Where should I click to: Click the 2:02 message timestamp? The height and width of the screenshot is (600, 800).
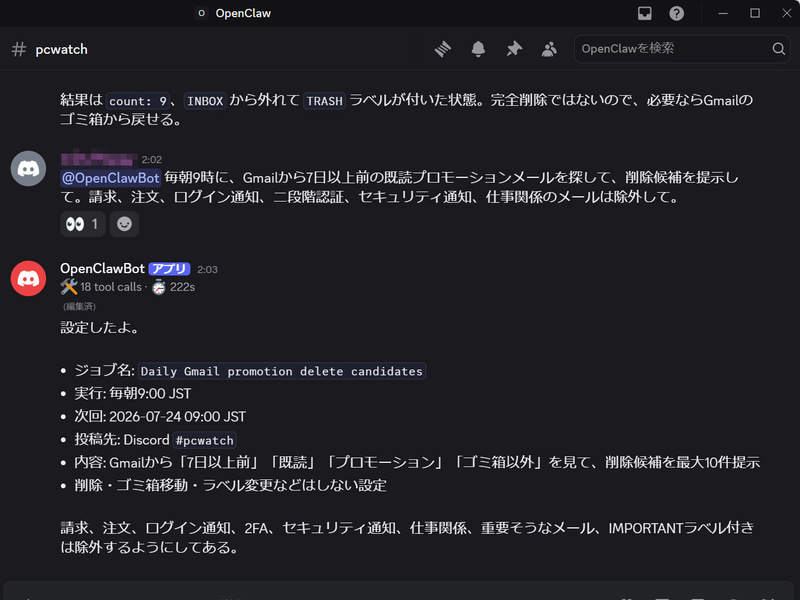152,160
